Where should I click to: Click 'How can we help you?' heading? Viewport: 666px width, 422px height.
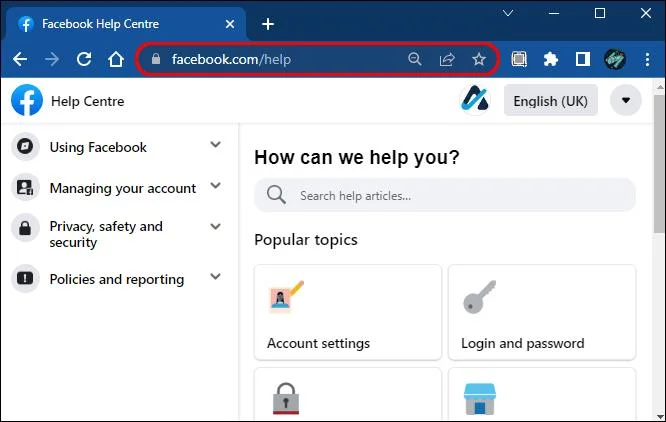(357, 158)
